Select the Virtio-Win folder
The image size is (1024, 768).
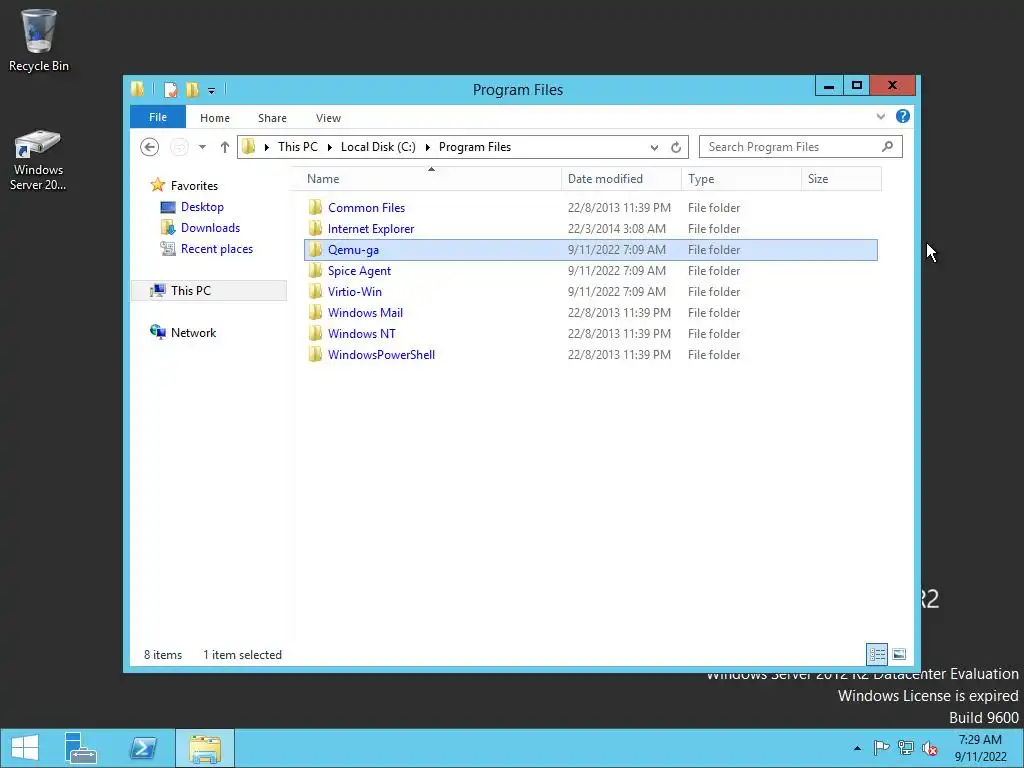click(355, 291)
